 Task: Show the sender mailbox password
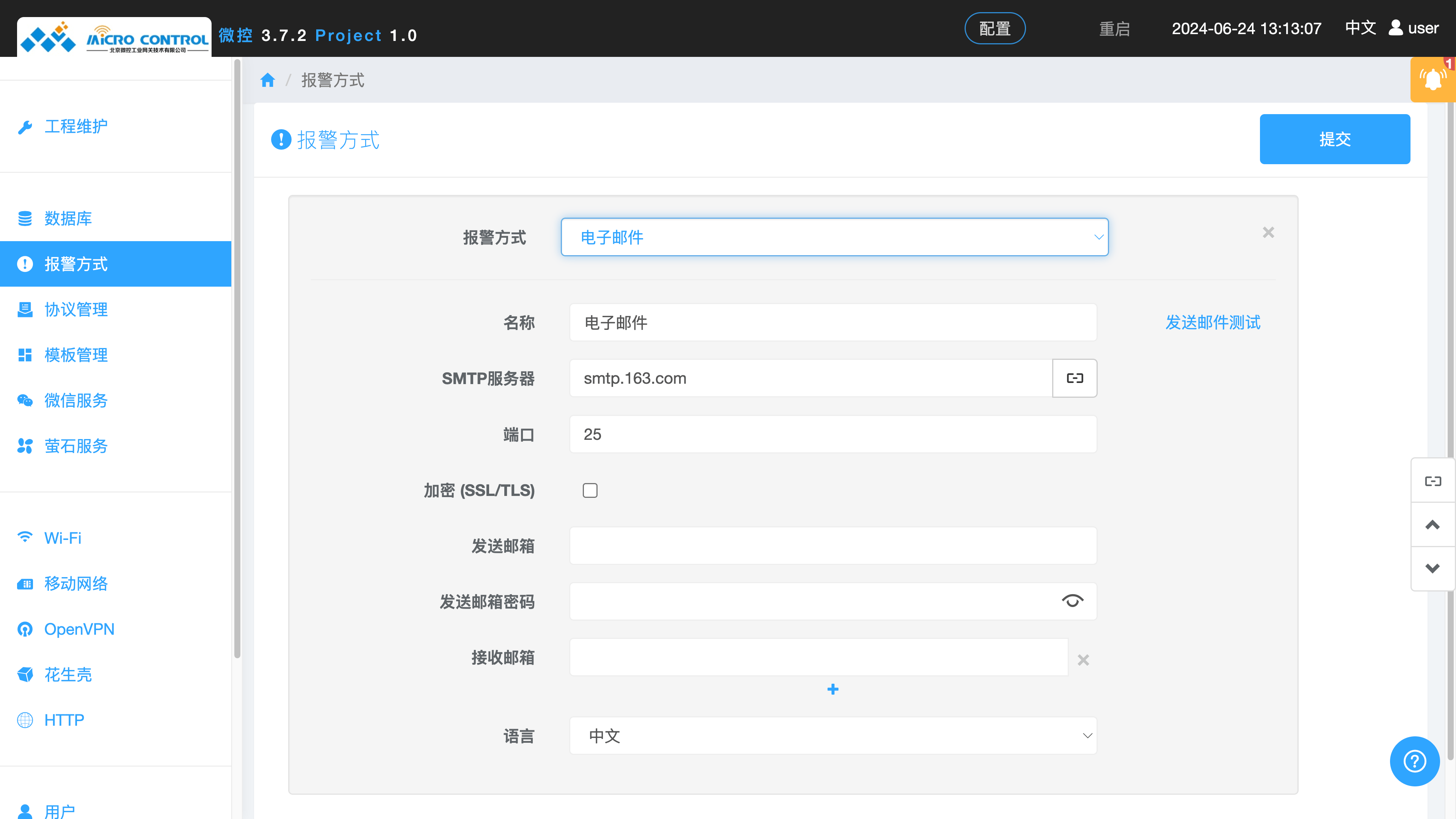(x=1072, y=601)
